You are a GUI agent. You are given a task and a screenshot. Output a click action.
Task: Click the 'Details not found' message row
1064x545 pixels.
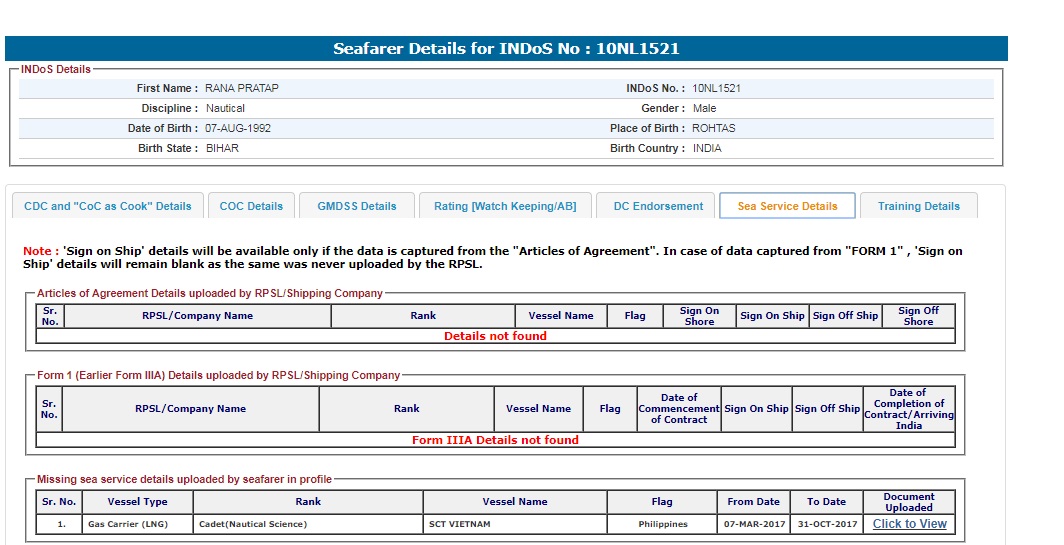(x=495, y=336)
